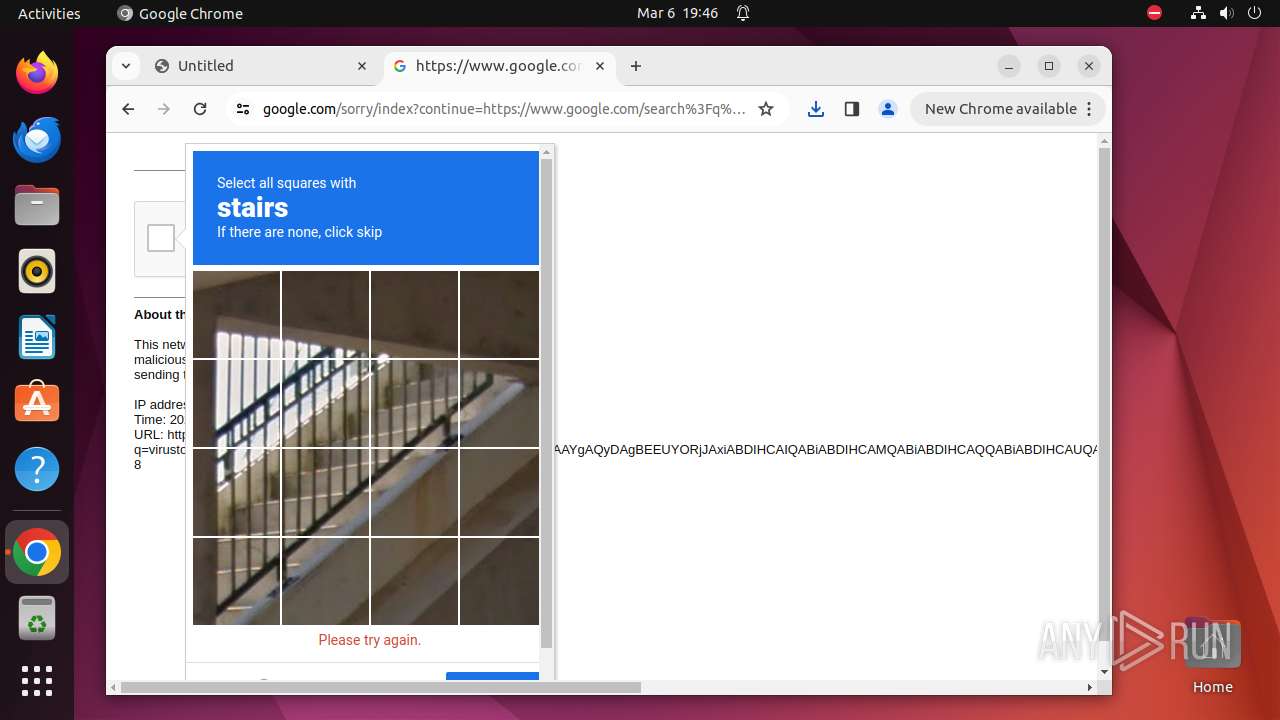Select captcha tile in third row, fourth column

(x=499, y=492)
